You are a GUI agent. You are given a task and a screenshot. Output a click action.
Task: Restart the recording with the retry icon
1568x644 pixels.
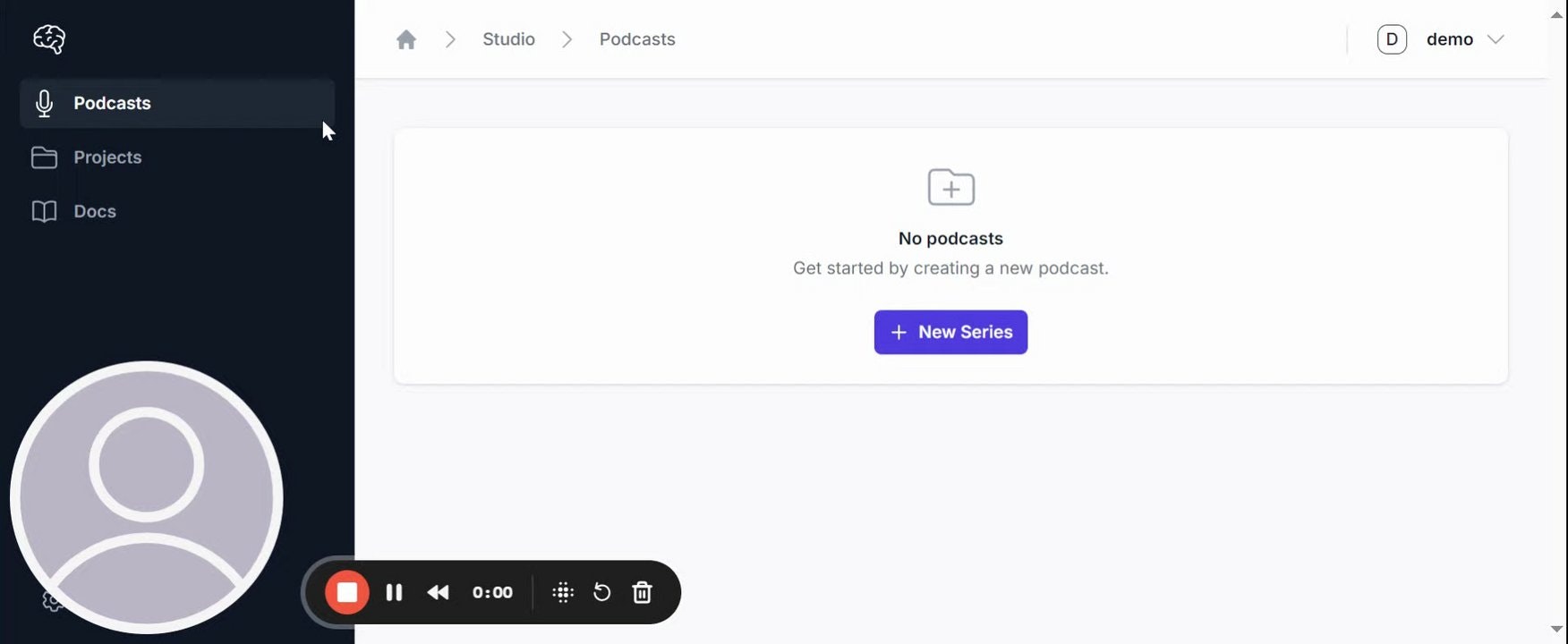[x=601, y=592]
